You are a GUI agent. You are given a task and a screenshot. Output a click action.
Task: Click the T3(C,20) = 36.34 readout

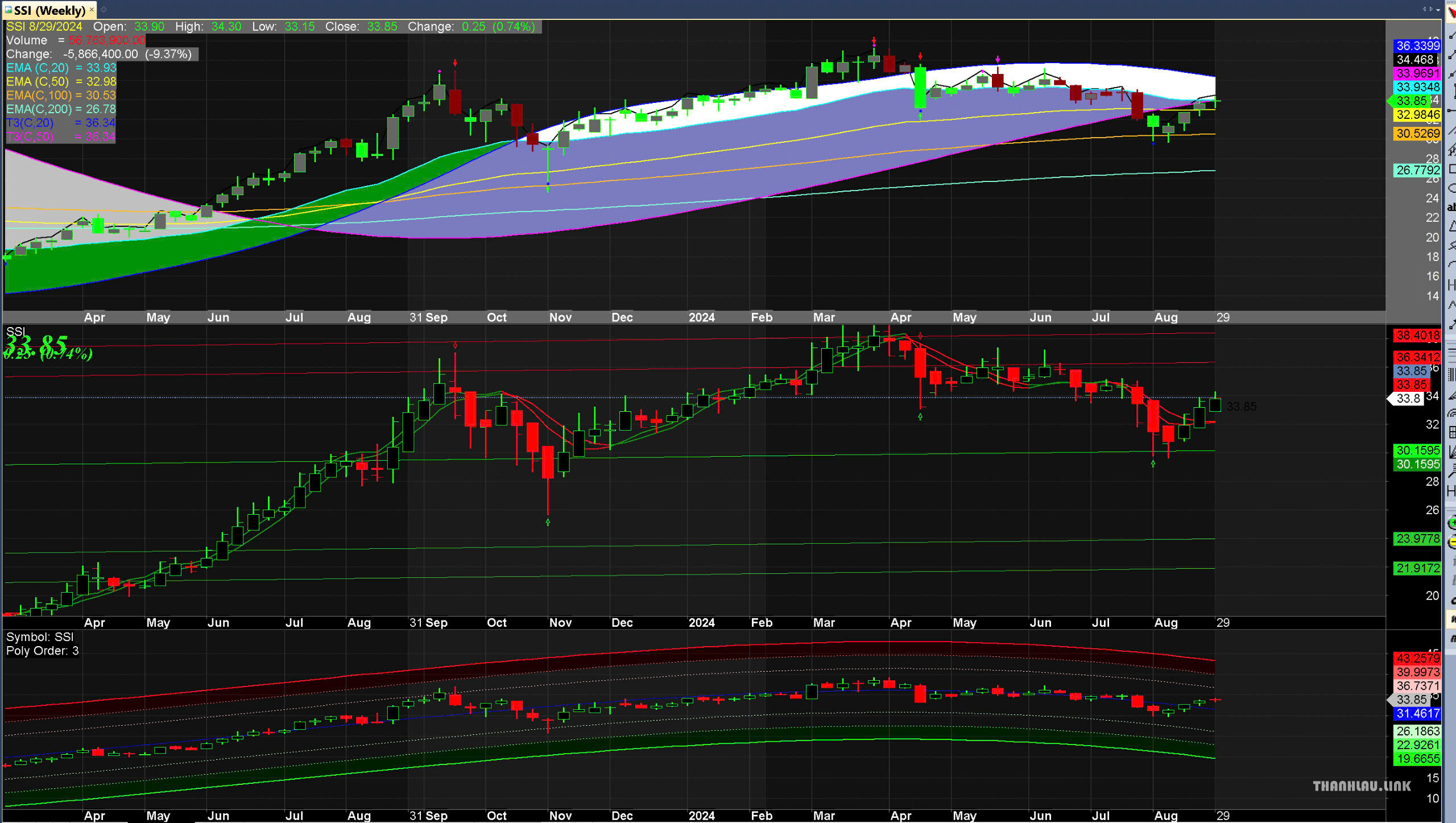pyautogui.click(x=61, y=123)
